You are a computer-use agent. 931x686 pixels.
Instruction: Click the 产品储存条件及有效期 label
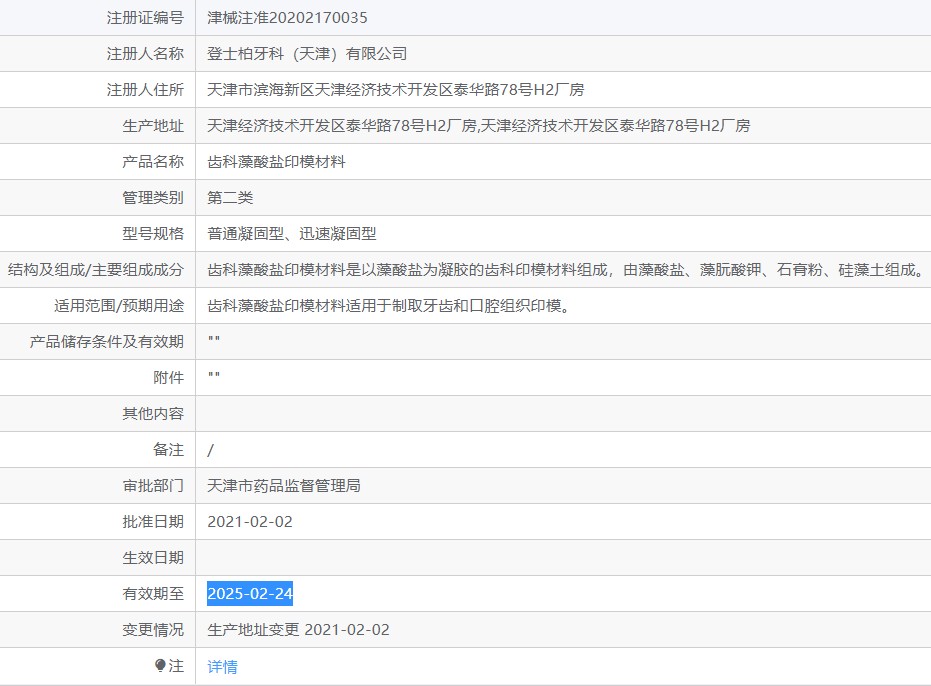click(106, 342)
